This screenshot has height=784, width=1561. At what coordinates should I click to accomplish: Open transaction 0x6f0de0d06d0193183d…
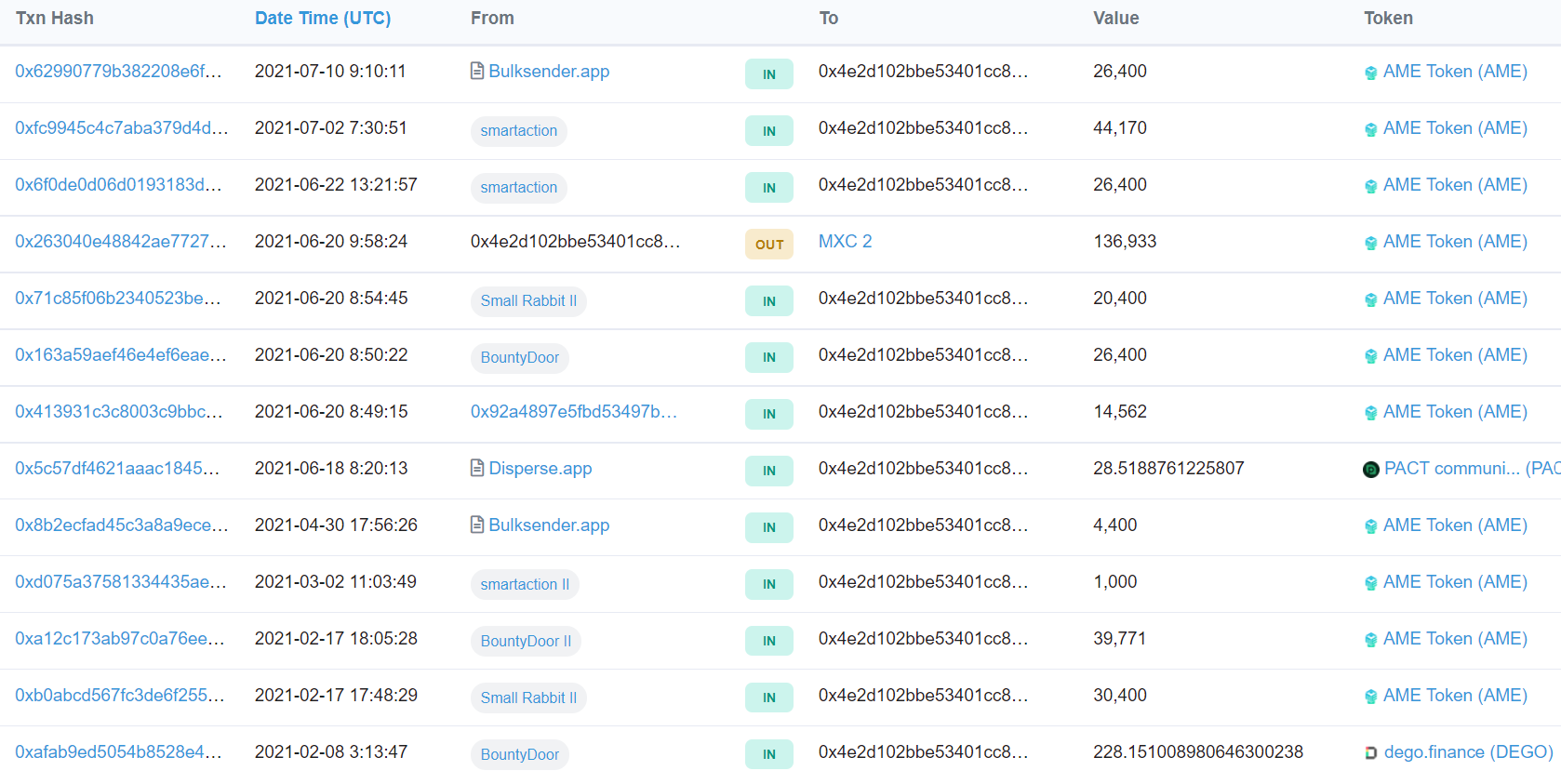(x=118, y=184)
